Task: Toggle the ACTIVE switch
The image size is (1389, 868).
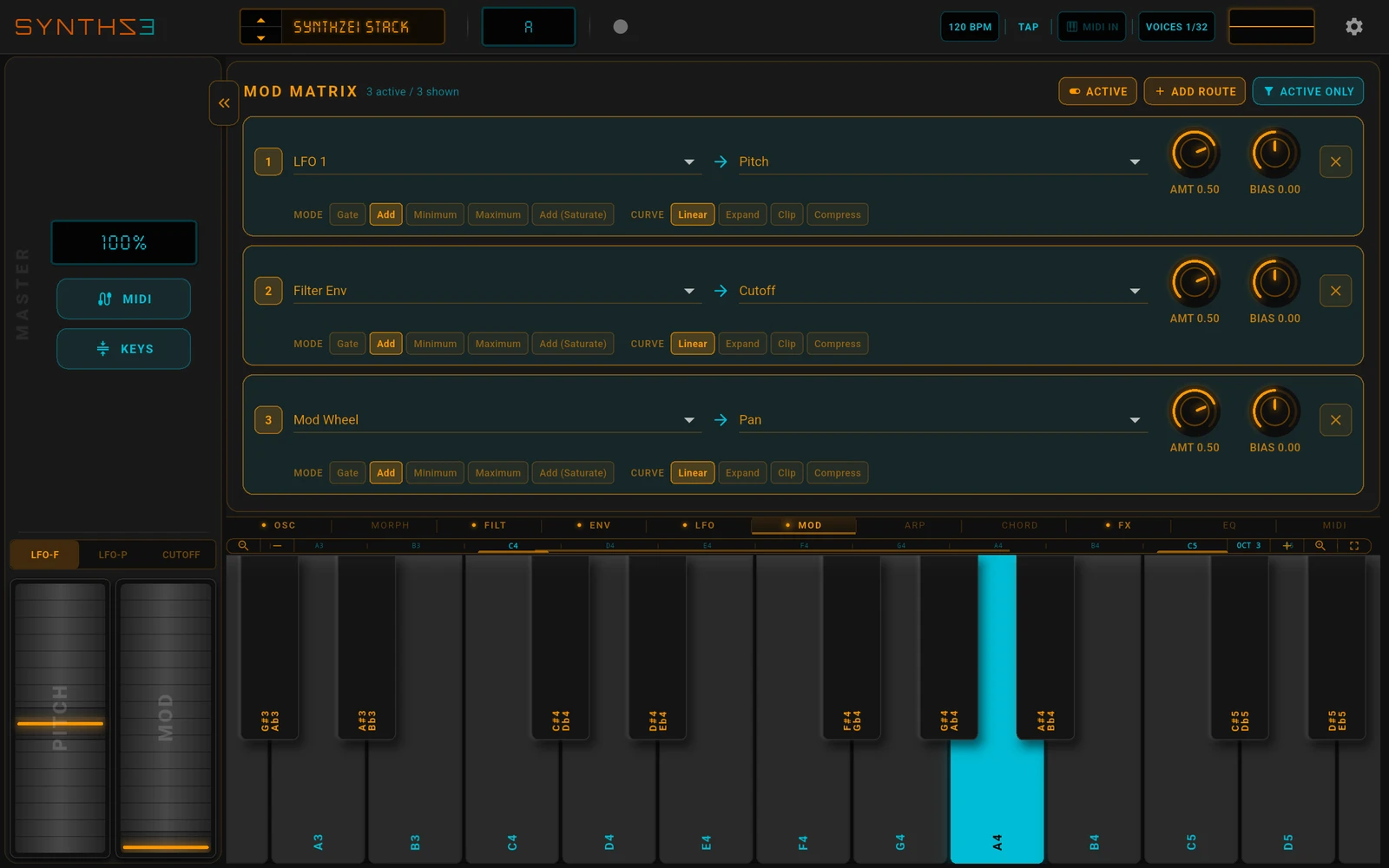Action: (x=1097, y=91)
